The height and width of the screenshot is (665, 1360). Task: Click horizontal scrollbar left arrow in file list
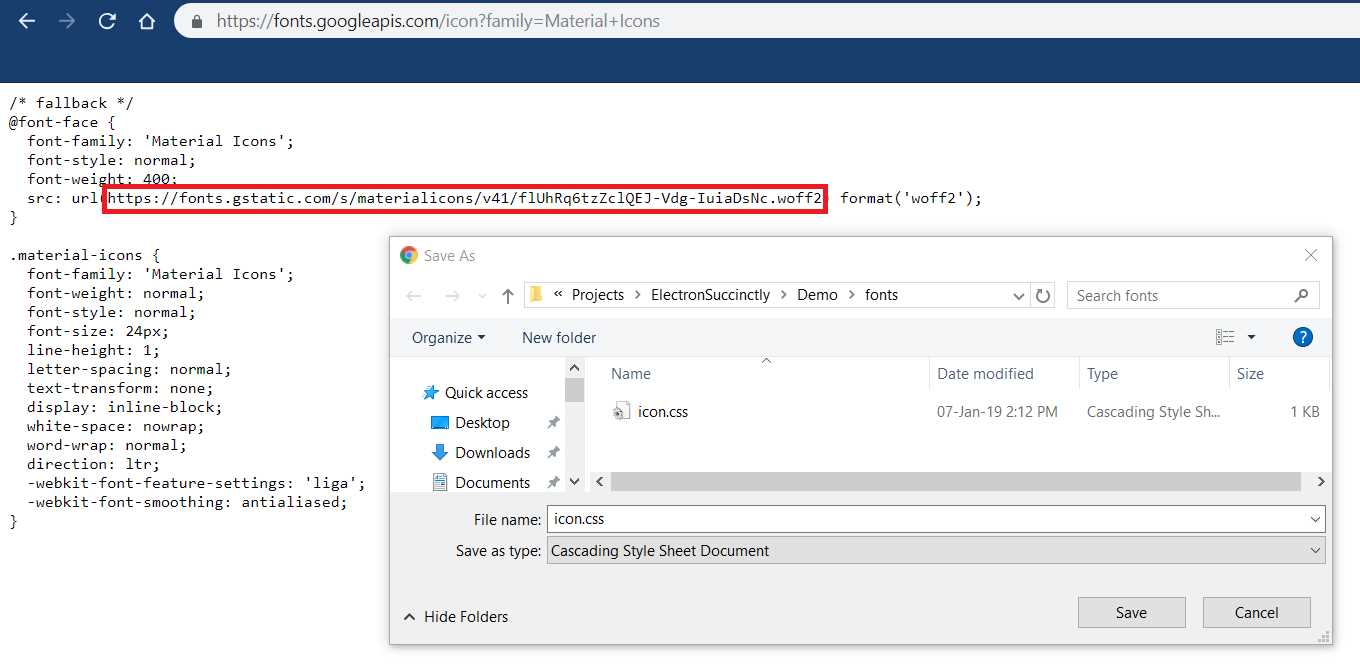600,482
